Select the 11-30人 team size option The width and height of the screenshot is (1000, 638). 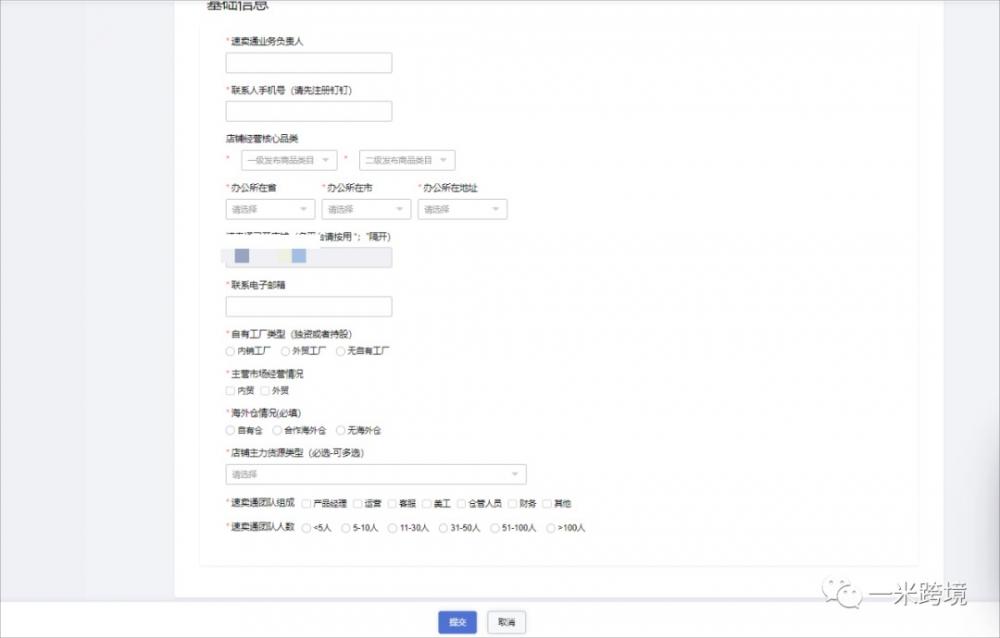(392, 527)
